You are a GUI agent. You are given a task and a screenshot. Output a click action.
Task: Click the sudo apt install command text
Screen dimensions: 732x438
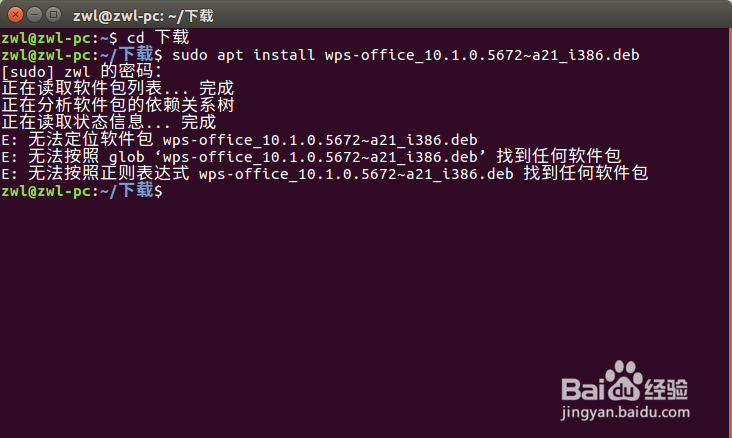pyautogui.click(x=406, y=55)
